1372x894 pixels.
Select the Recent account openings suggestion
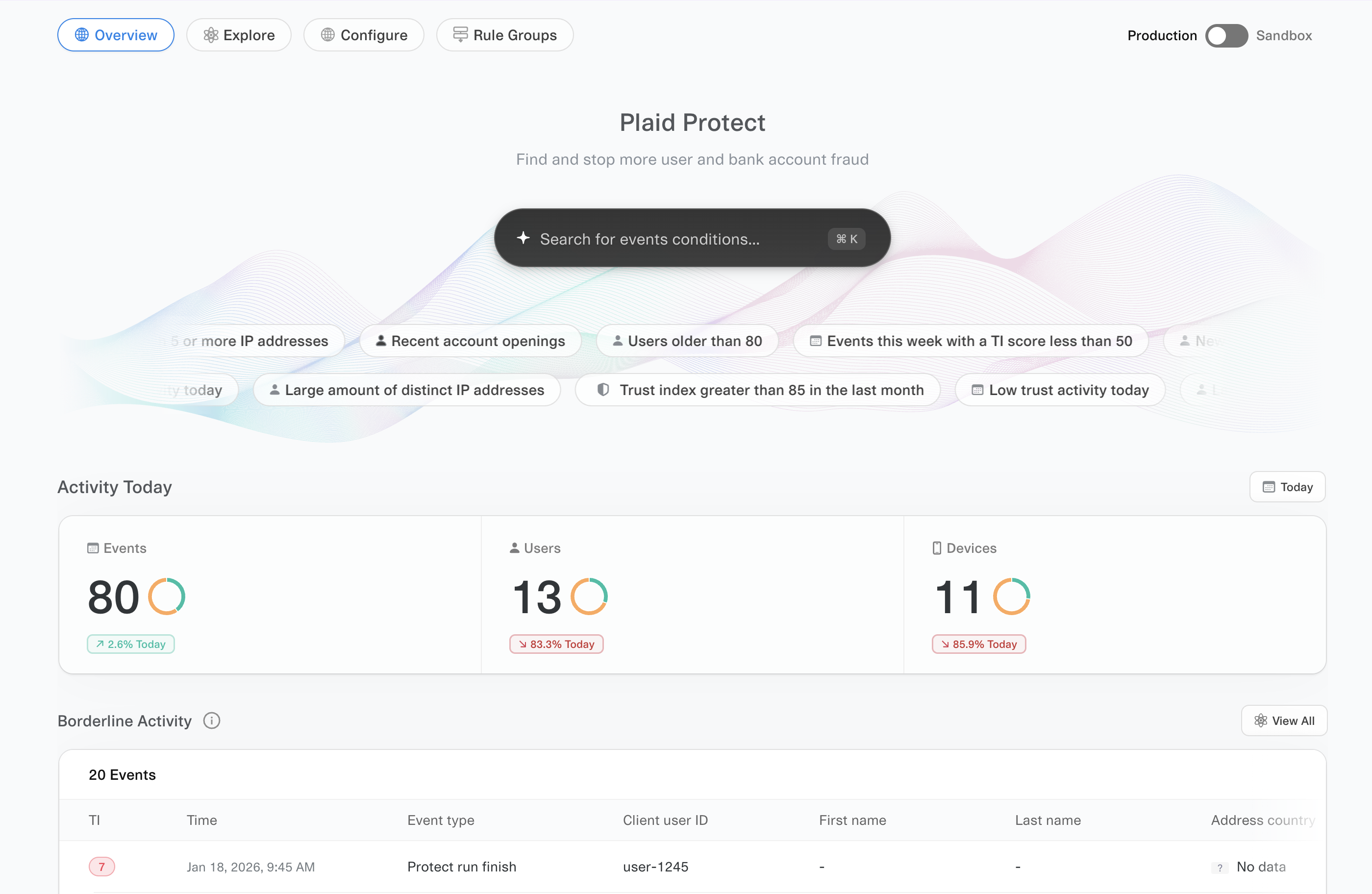pyautogui.click(x=471, y=341)
